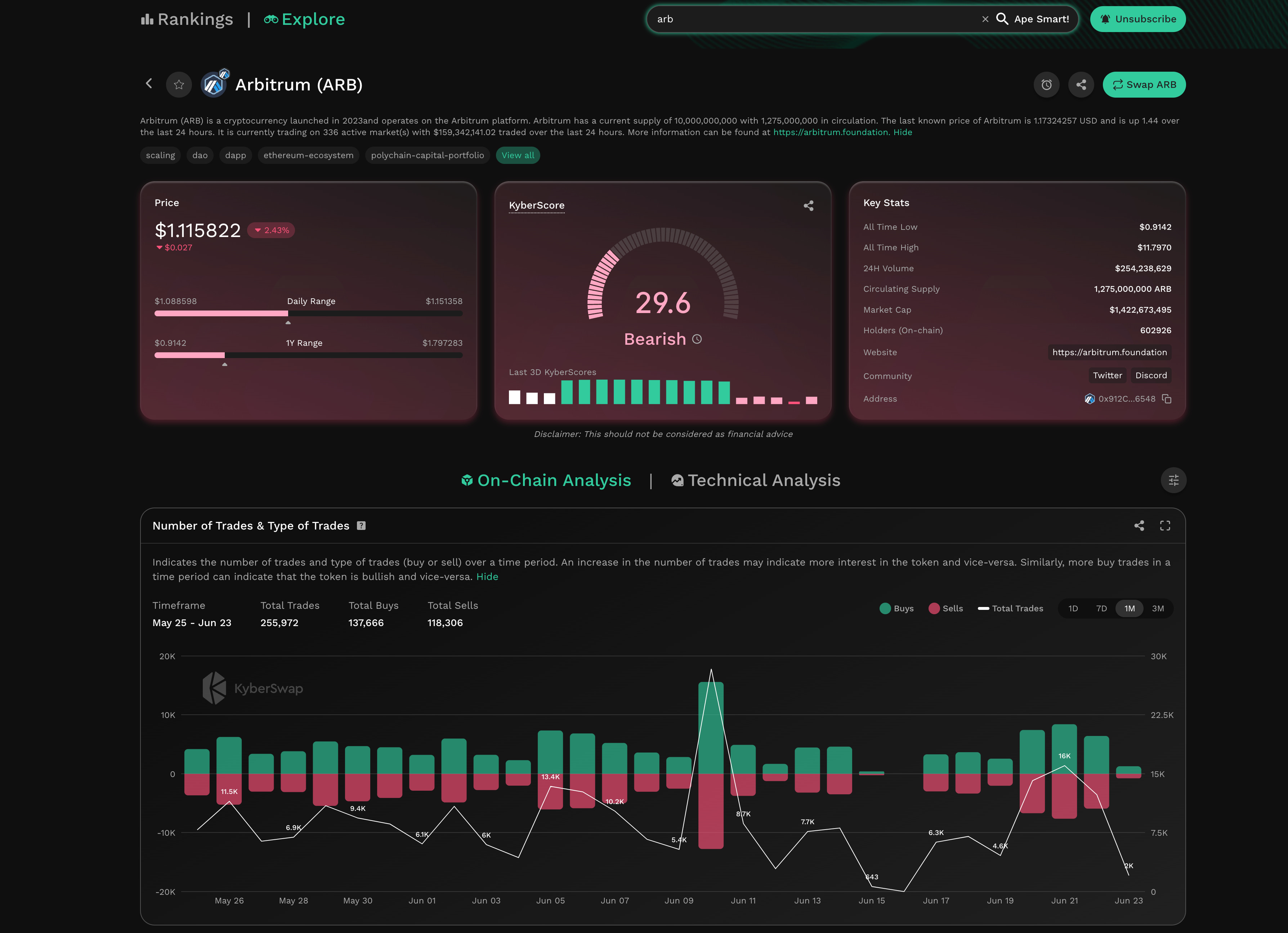Toggle the Sells series in the chart legend
Viewport: 1288px width, 933px height.
click(945, 608)
